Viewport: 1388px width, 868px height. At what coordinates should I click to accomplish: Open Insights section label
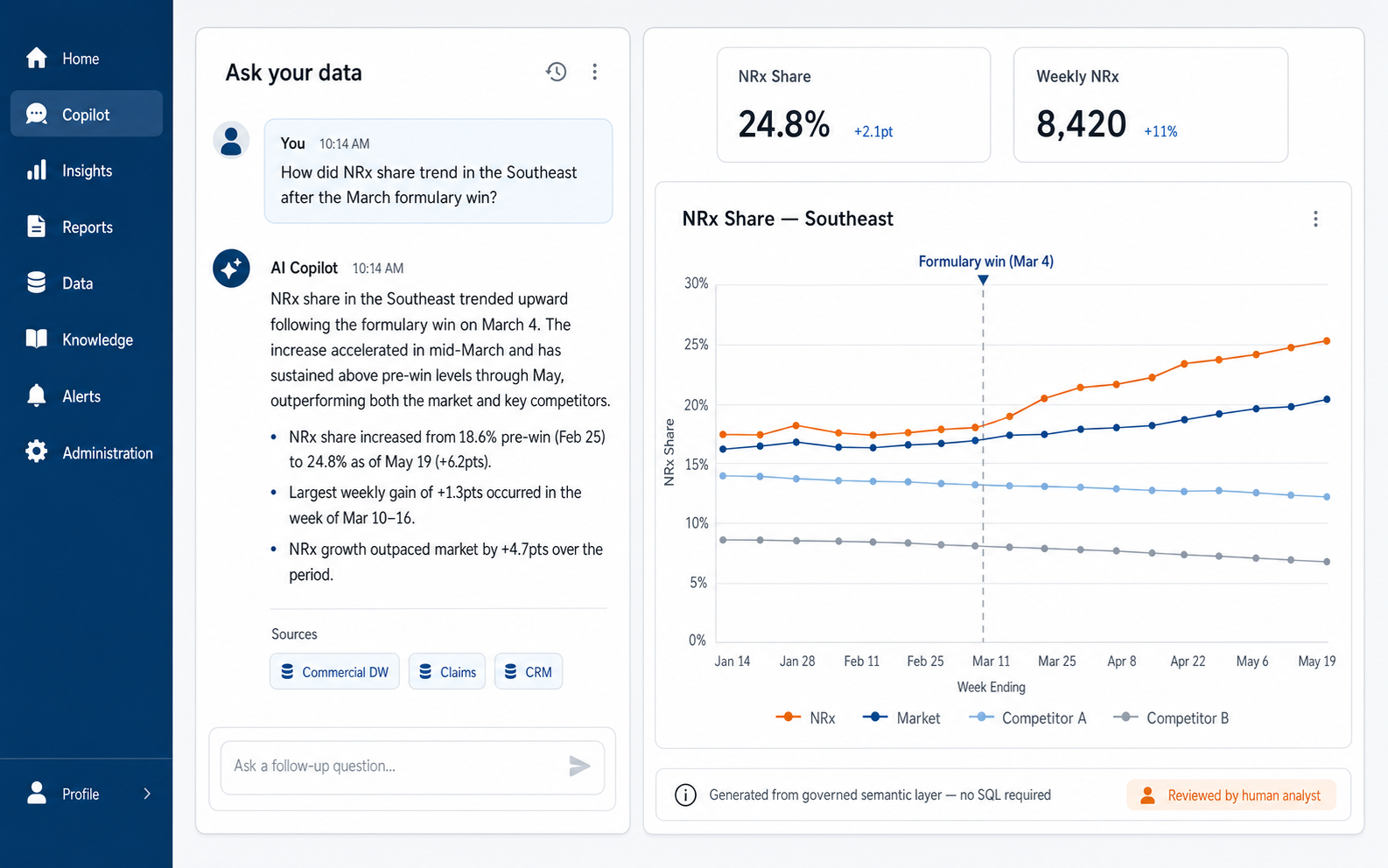click(88, 171)
